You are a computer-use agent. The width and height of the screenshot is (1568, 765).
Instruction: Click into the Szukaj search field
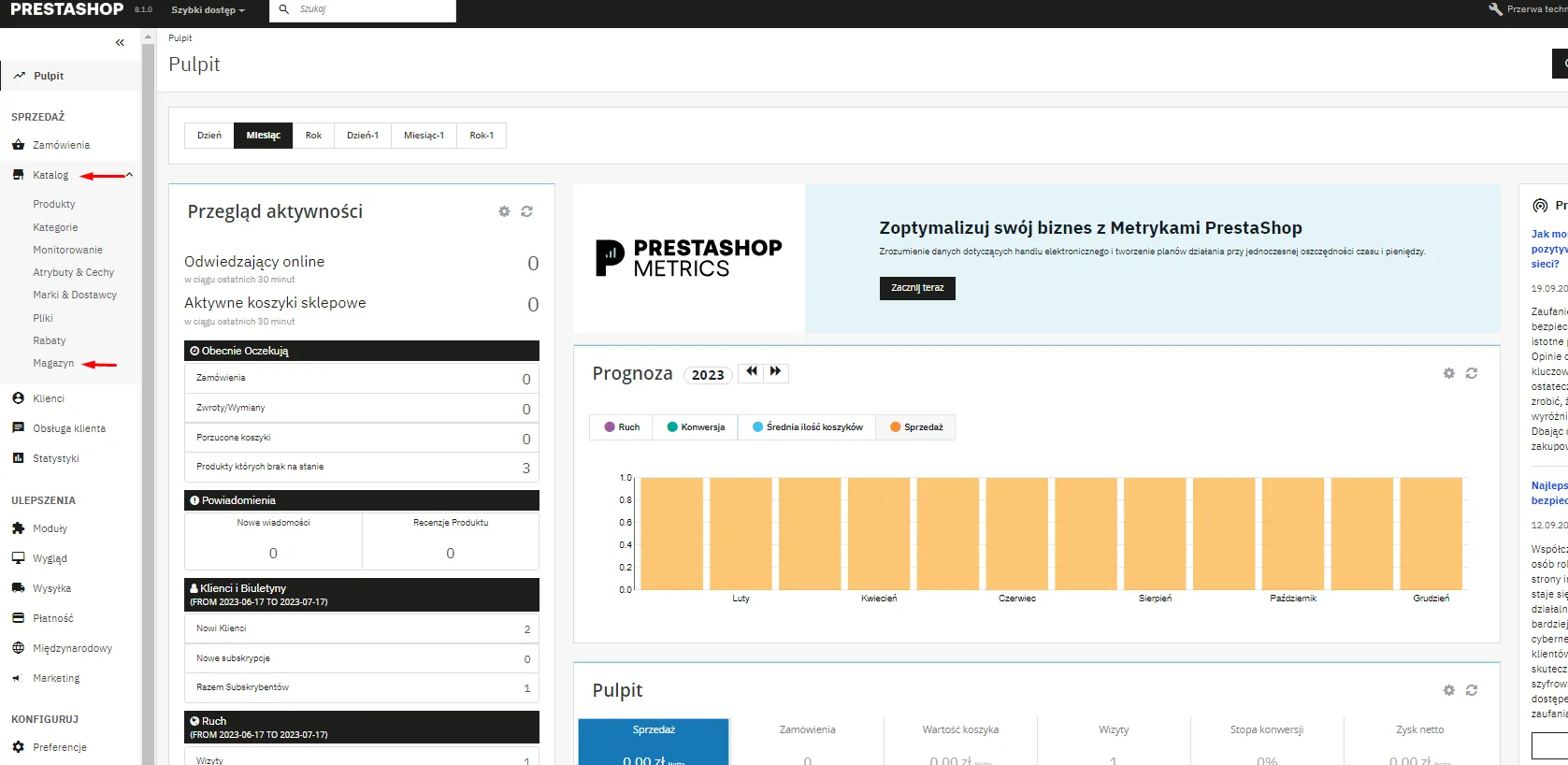point(372,9)
